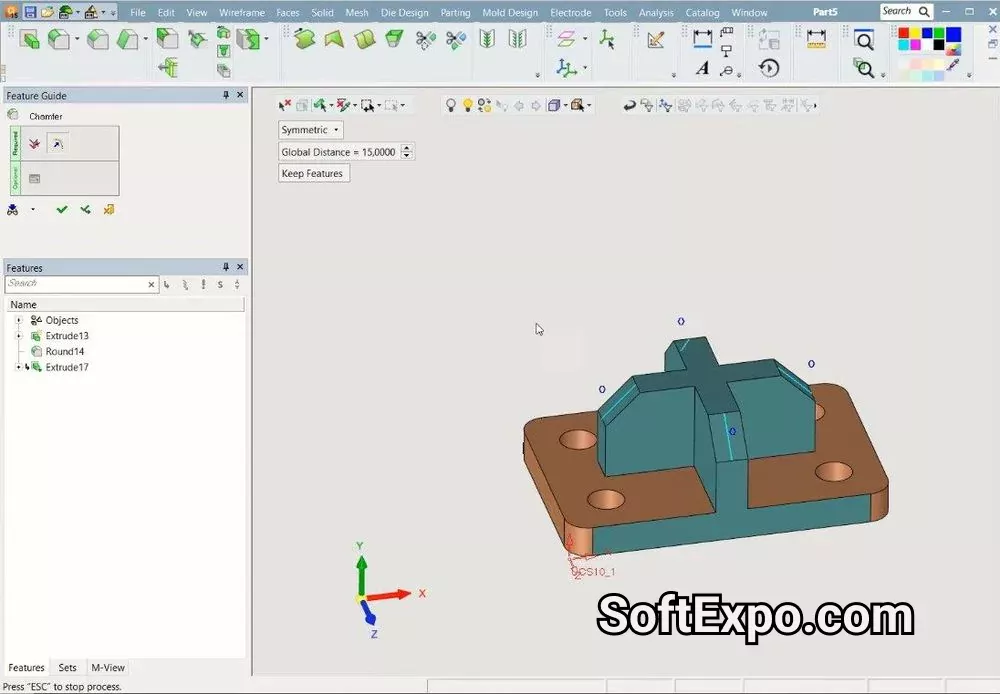The height and width of the screenshot is (694, 1000).
Task: Confirm the Chamfer with the green checkmark
Action: point(62,209)
